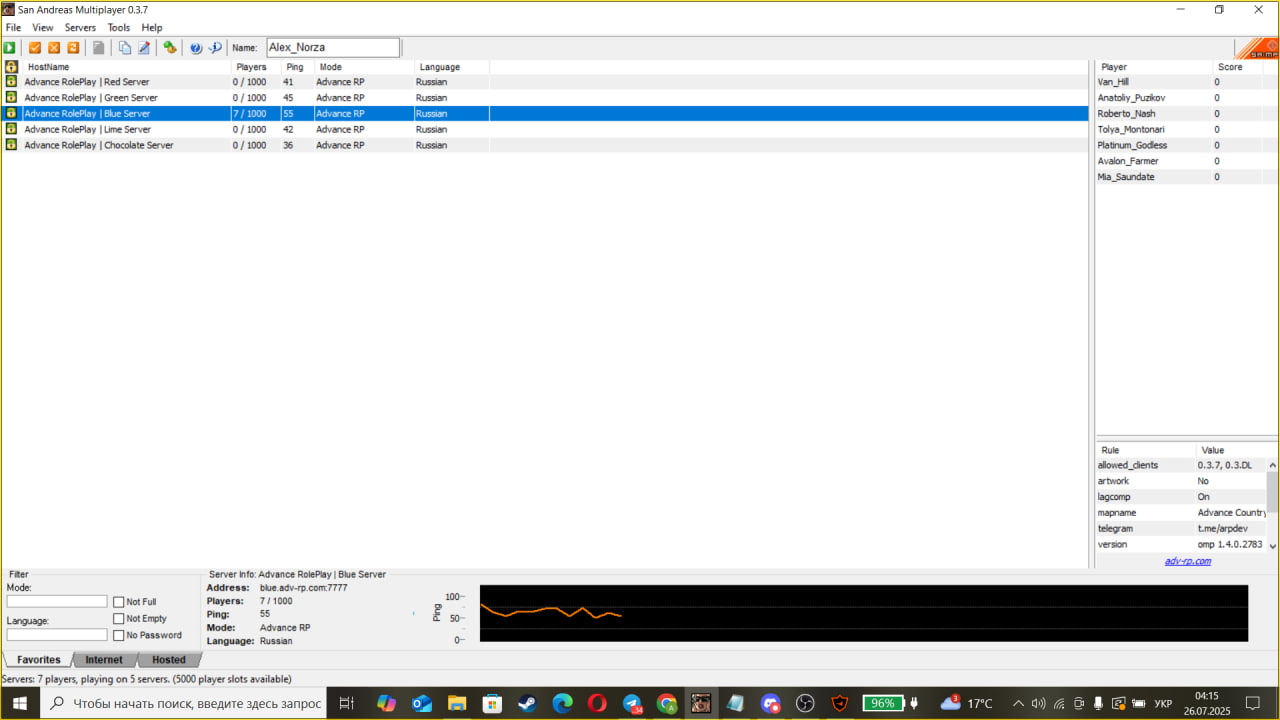Select Advance RolePlay | Lime Server row
Viewport: 1280px width, 720px height.
545,129
